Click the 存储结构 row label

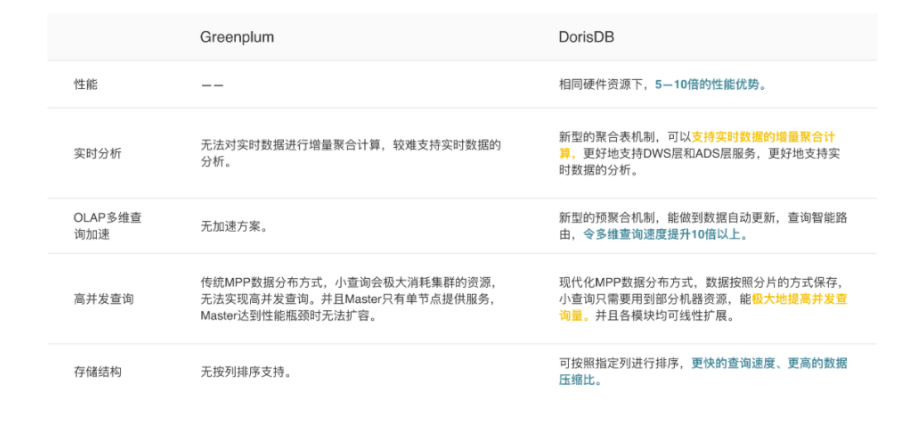93,372
